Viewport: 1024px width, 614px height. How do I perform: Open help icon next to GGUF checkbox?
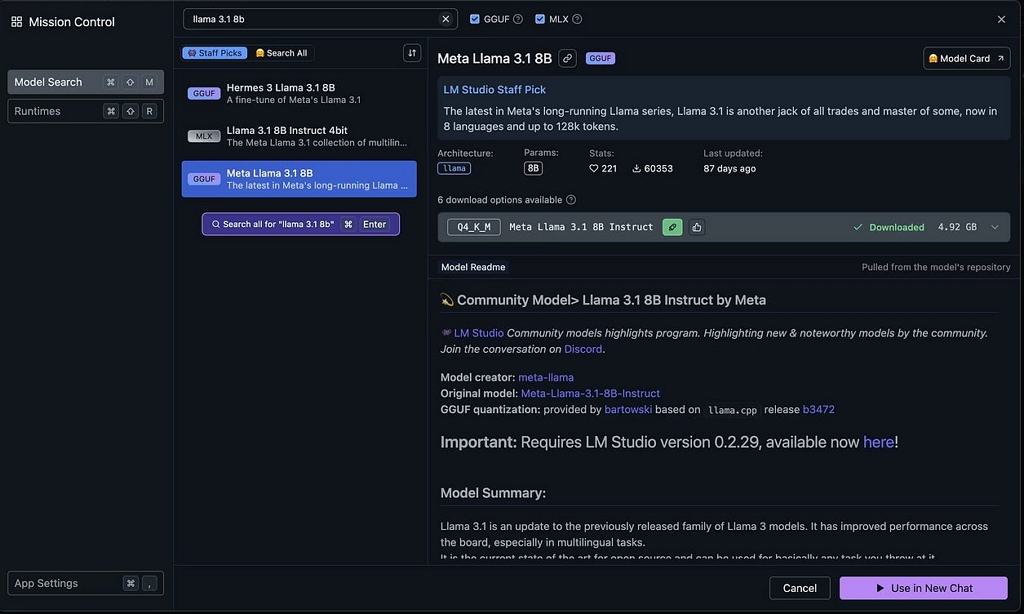tap(518, 19)
